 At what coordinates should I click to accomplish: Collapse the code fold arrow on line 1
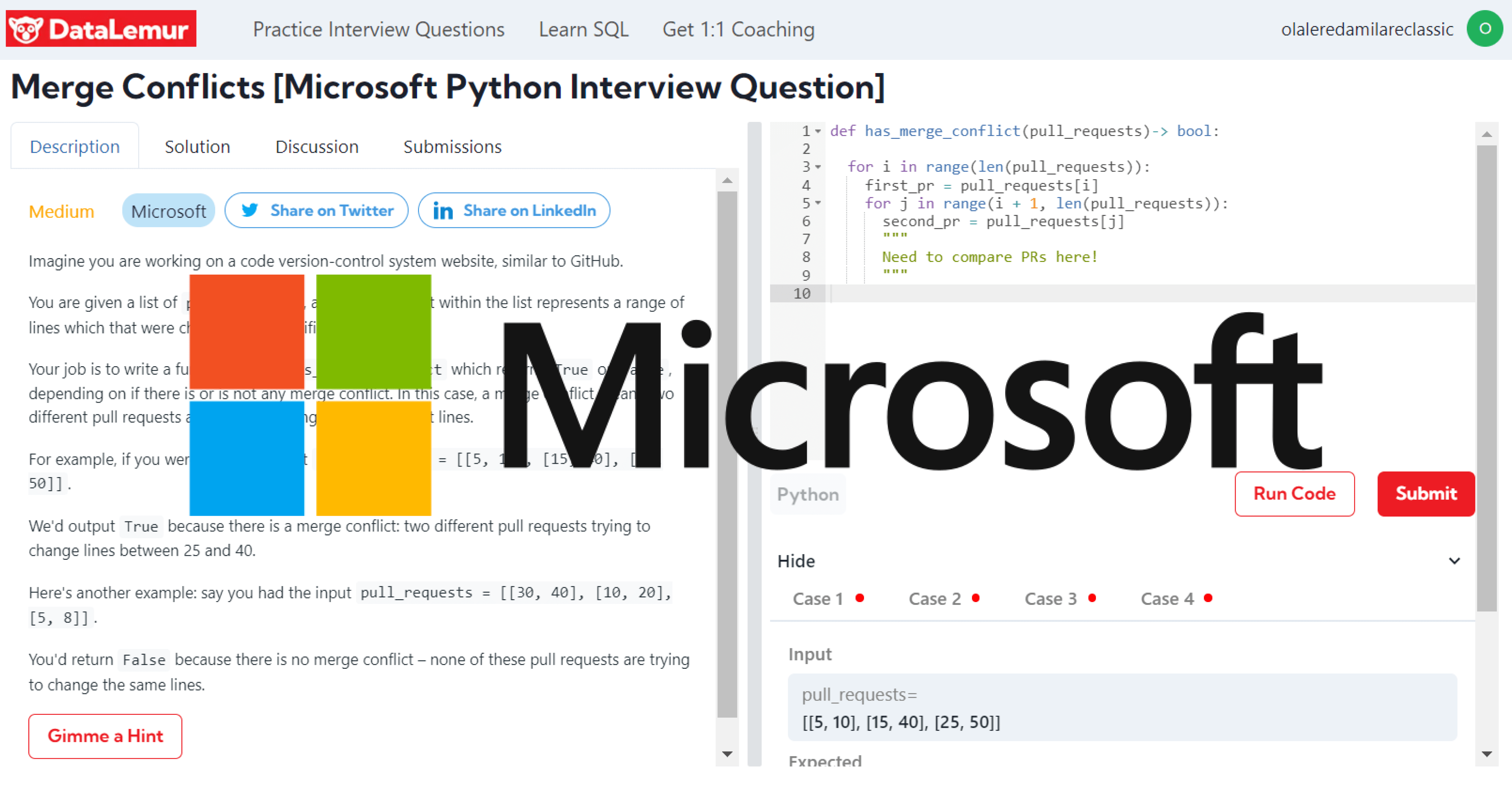(x=818, y=131)
